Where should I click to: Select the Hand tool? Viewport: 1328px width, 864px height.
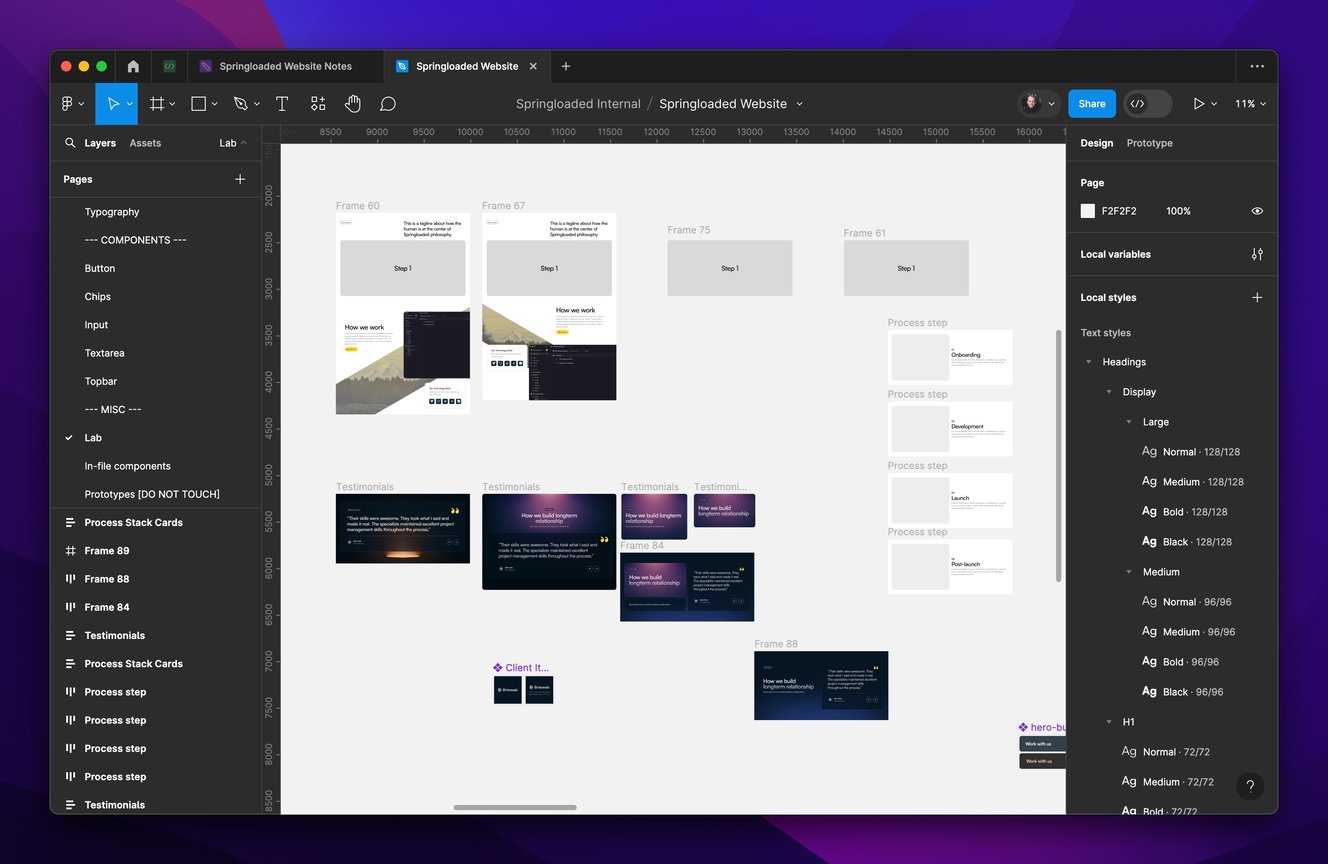pos(353,104)
